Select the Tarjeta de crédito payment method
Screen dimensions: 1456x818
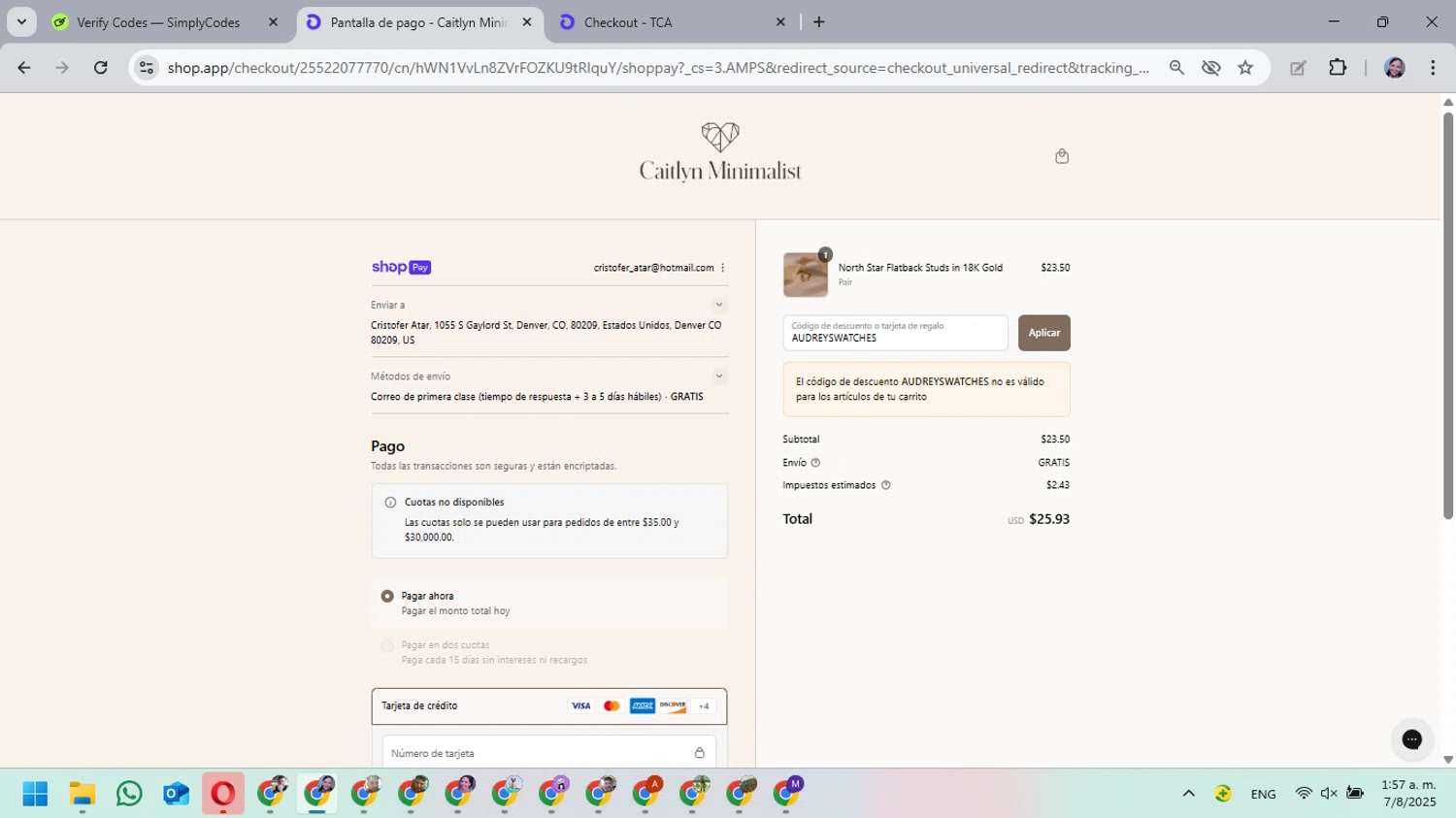tap(549, 706)
